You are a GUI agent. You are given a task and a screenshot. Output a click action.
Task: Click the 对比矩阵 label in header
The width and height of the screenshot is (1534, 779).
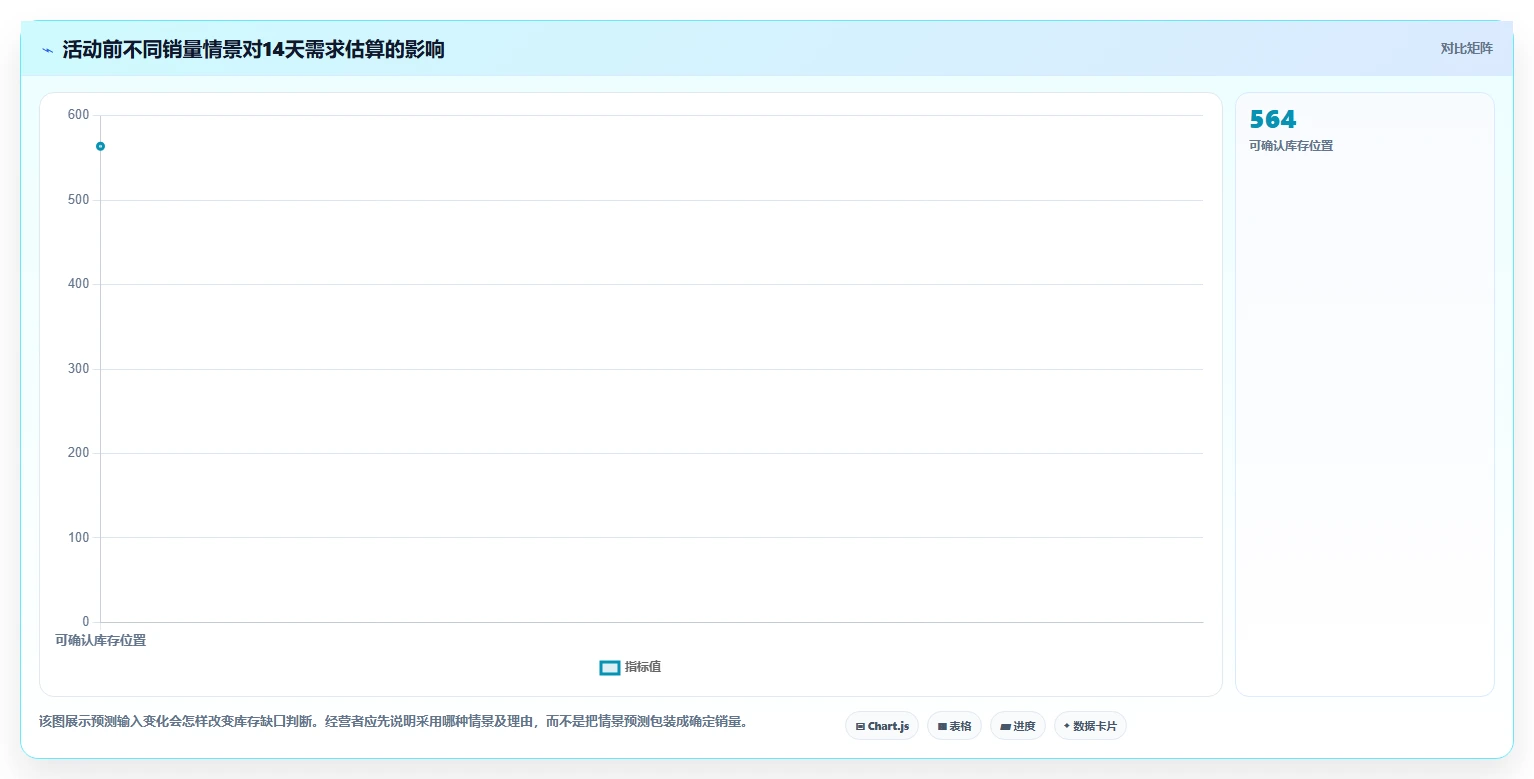click(1466, 48)
